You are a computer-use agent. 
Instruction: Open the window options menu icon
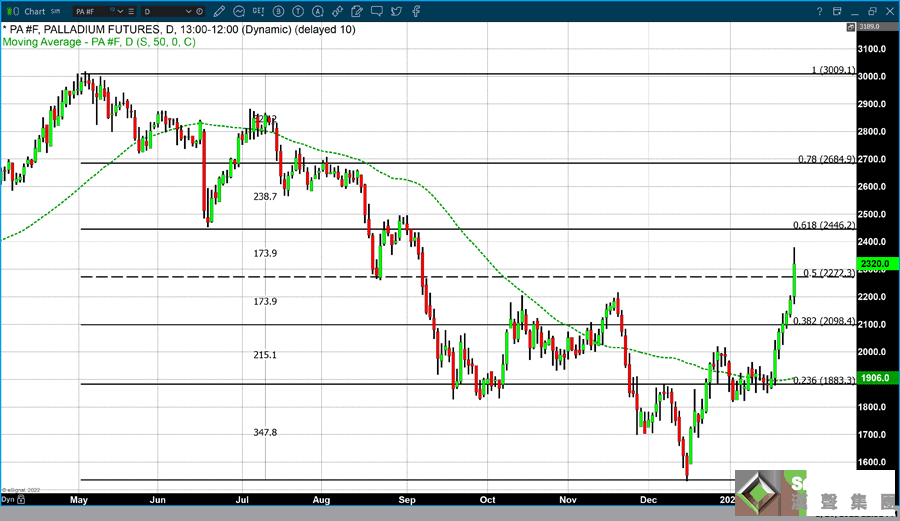(x=836, y=11)
